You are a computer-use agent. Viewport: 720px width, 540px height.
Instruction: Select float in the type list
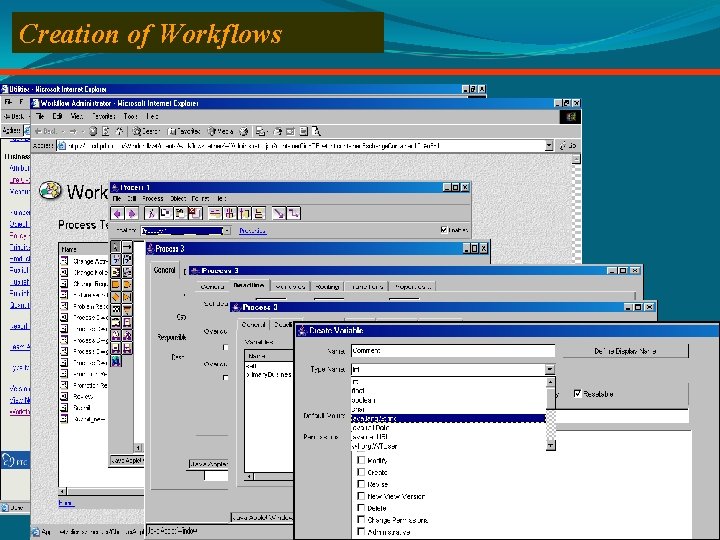(448, 391)
